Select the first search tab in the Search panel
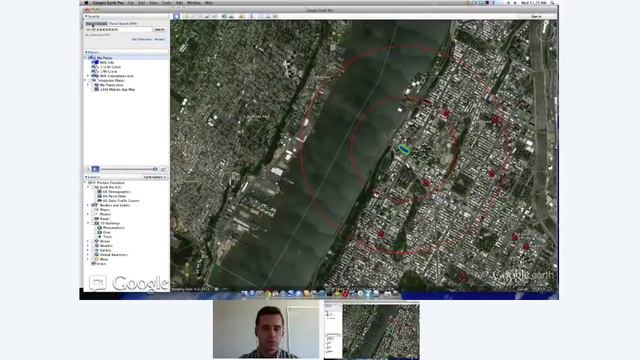 pyautogui.click(x=96, y=24)
